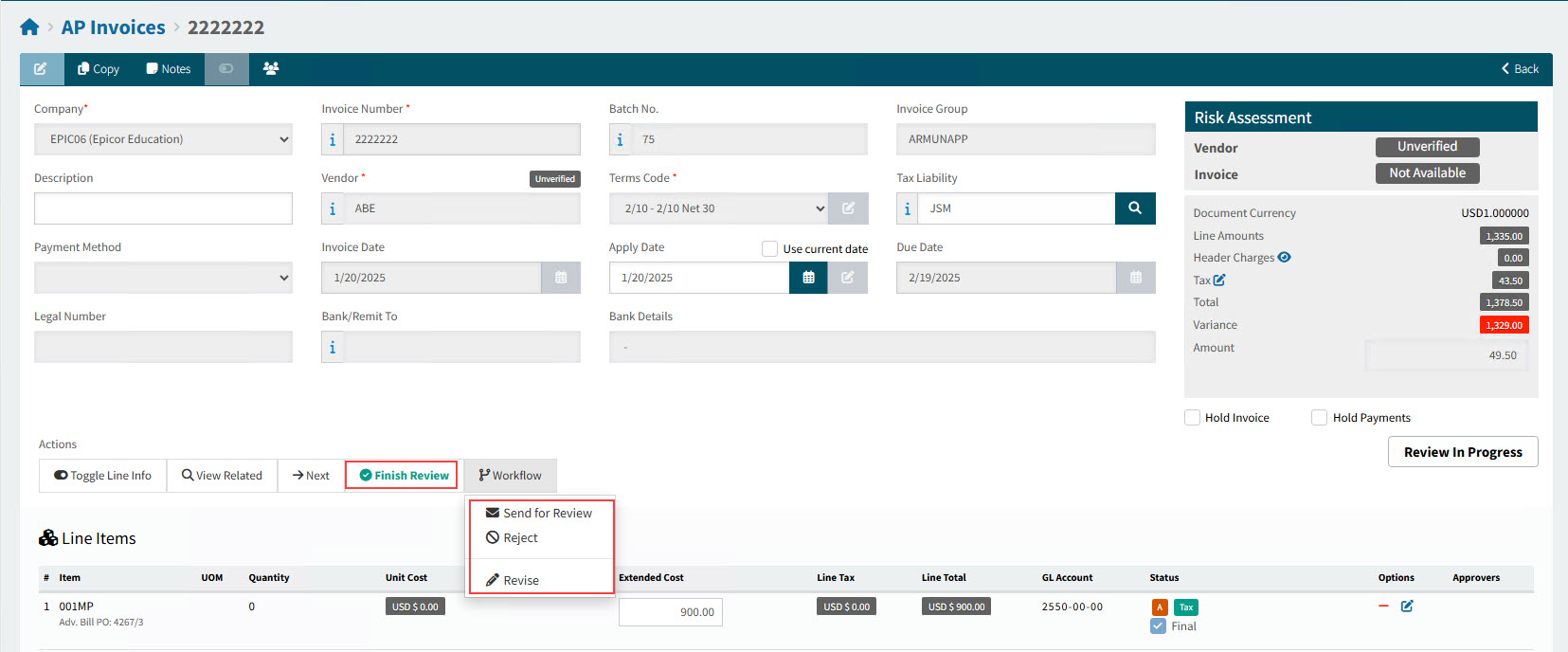Check the Hold Payments checkbox
Screen dimensions: 1568x652
(1319, 418)
